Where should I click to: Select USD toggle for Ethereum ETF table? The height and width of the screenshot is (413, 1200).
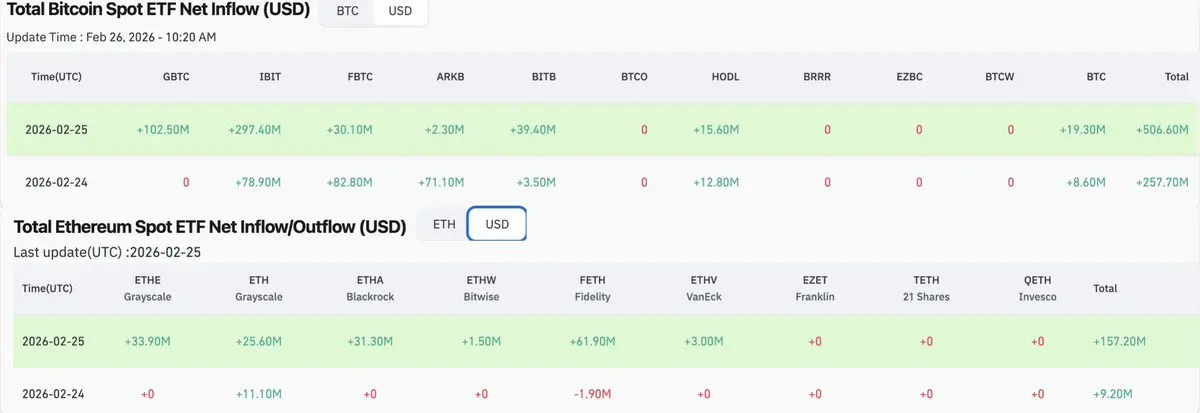(497, 224)
